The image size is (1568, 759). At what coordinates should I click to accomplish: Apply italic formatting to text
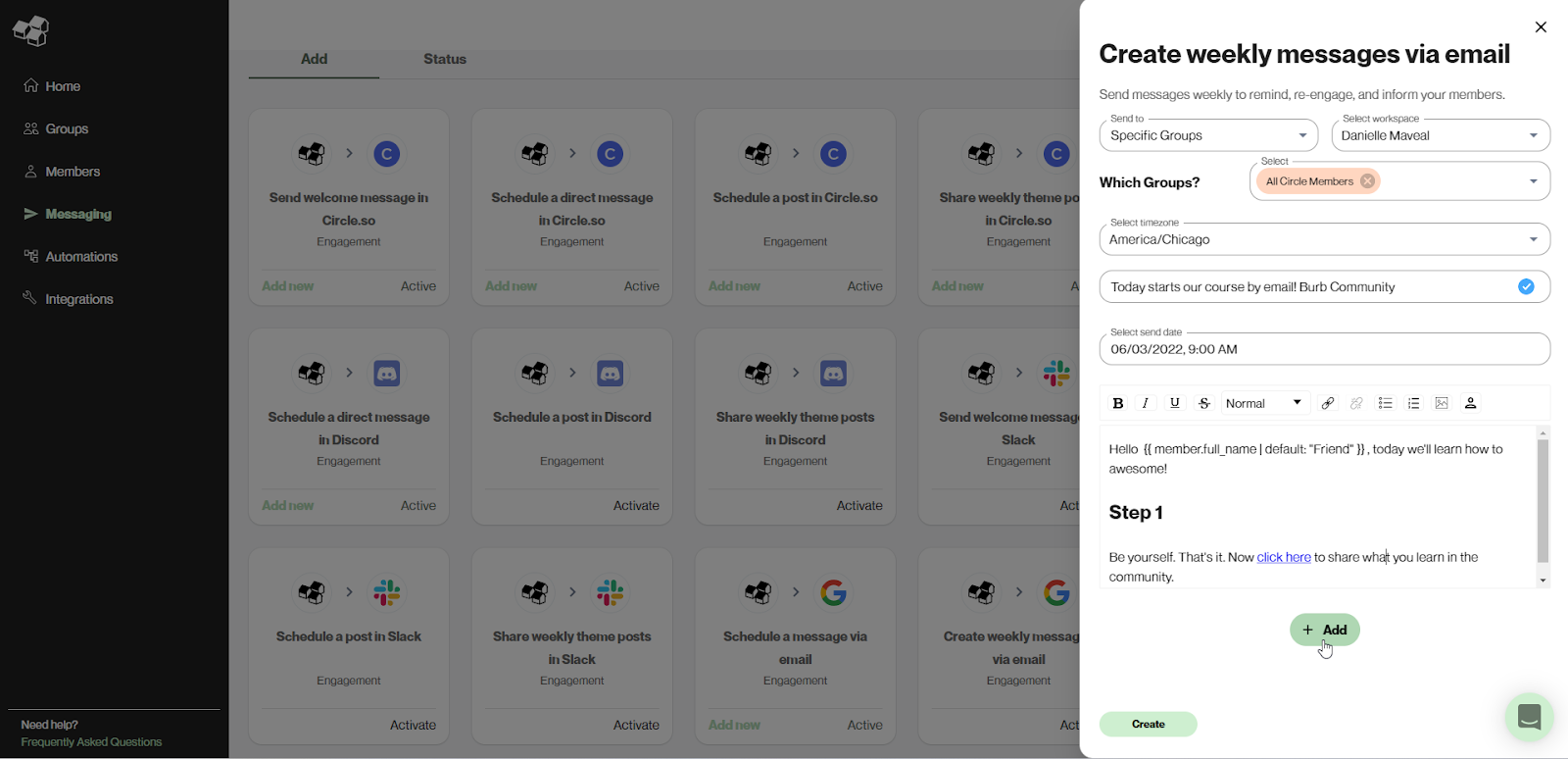1146,403
